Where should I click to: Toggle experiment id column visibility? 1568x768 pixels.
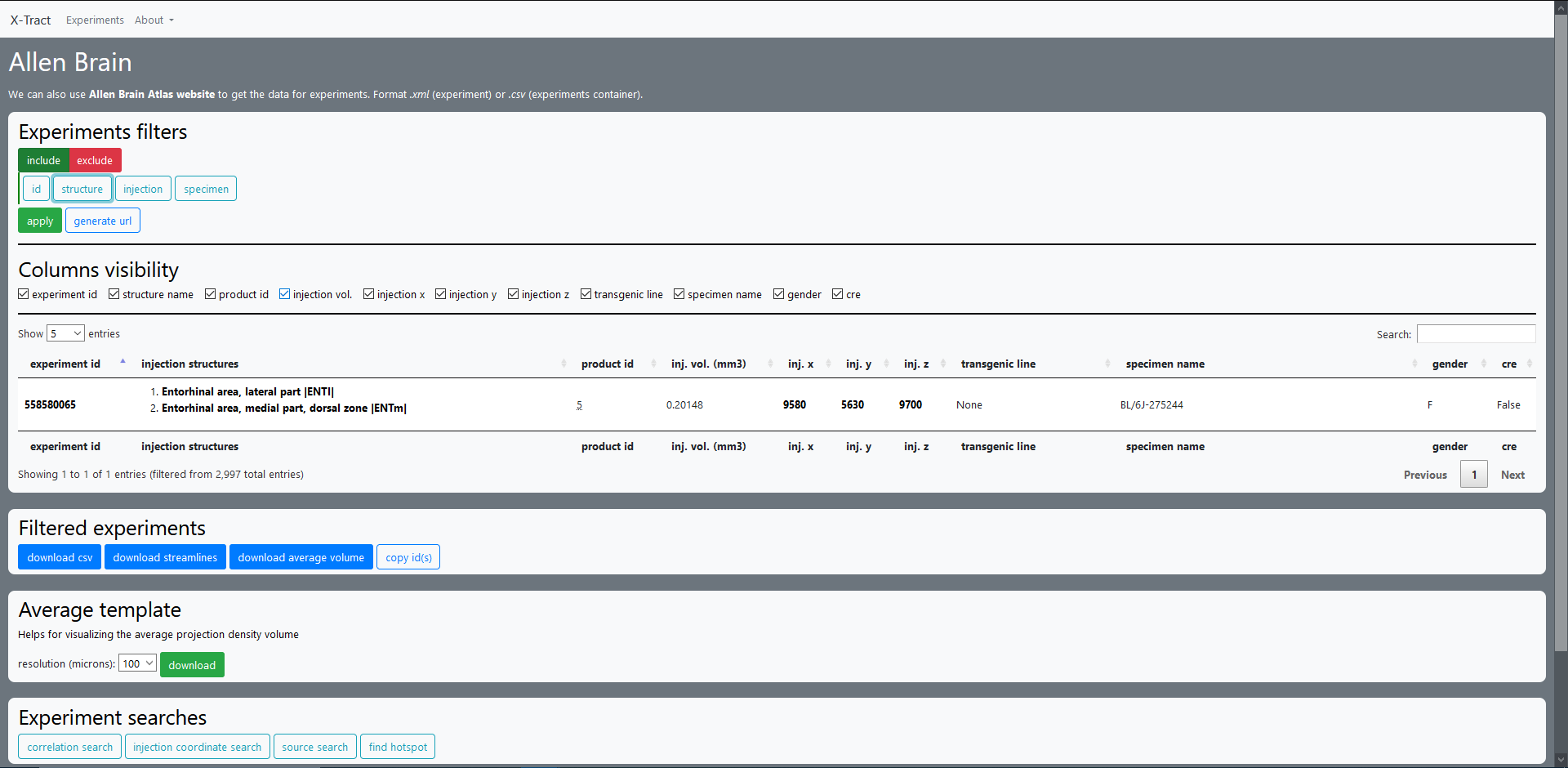click(x=24, y=294)
